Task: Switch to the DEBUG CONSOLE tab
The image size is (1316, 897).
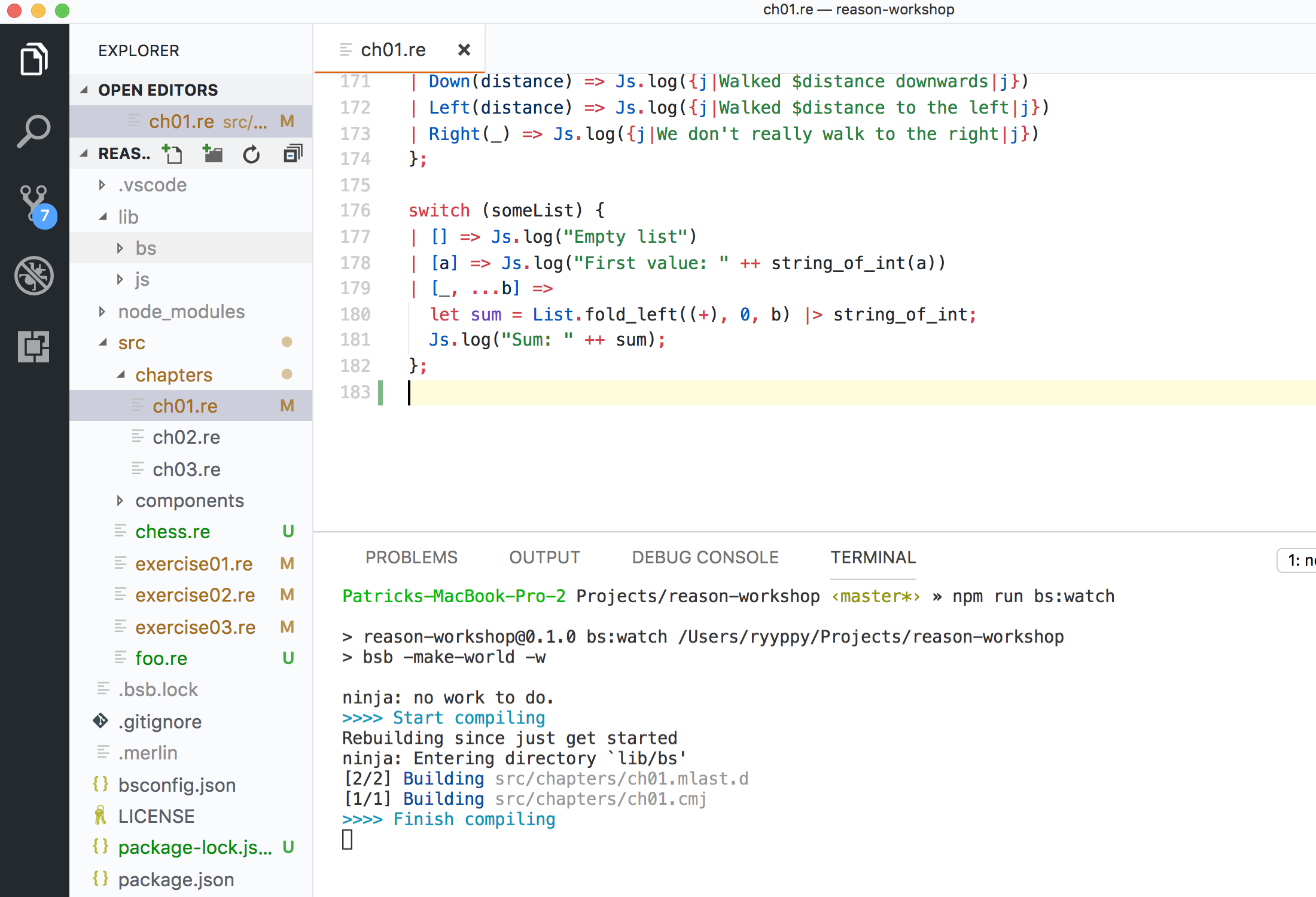Action: click(705, 557)
